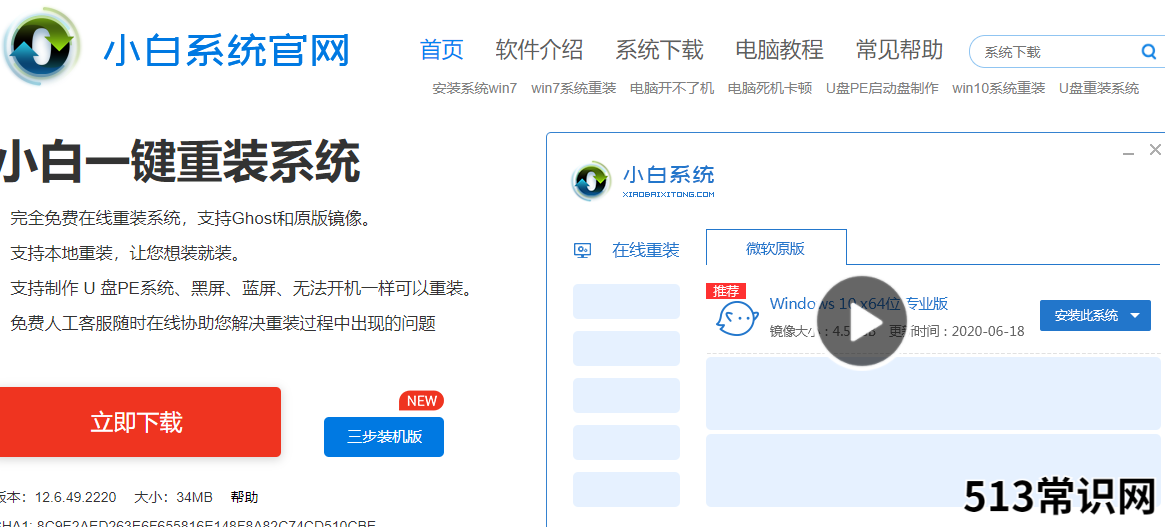Open the 帮助 link near version info

point(244,497)
